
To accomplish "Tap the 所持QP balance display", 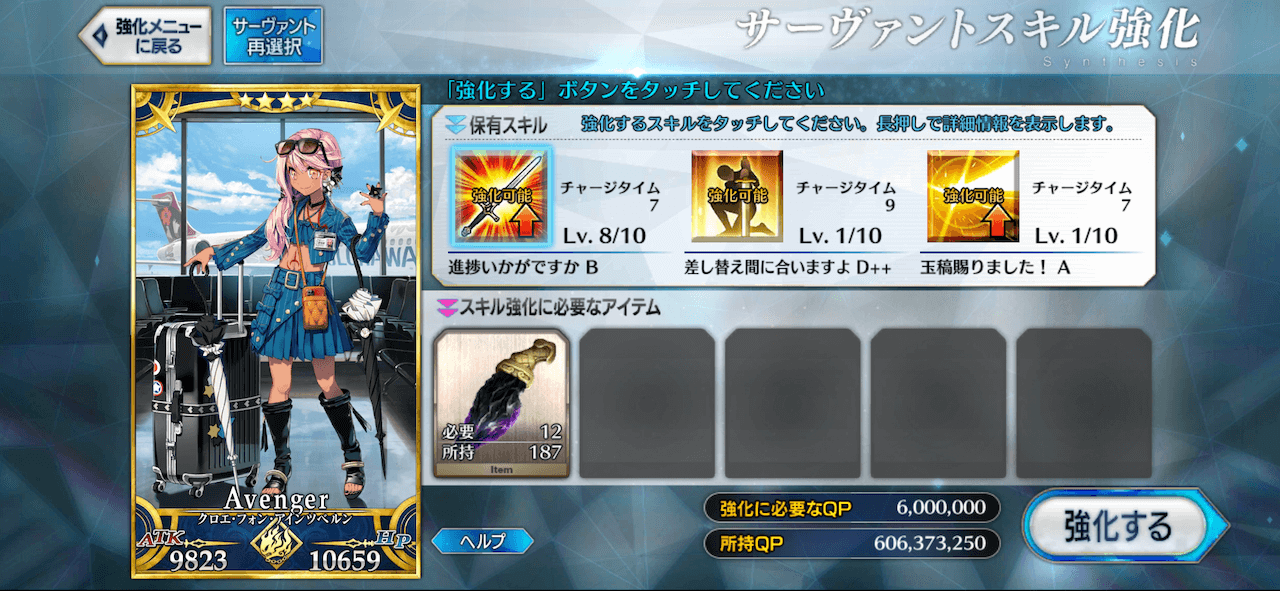I will (x=852, y=543).
